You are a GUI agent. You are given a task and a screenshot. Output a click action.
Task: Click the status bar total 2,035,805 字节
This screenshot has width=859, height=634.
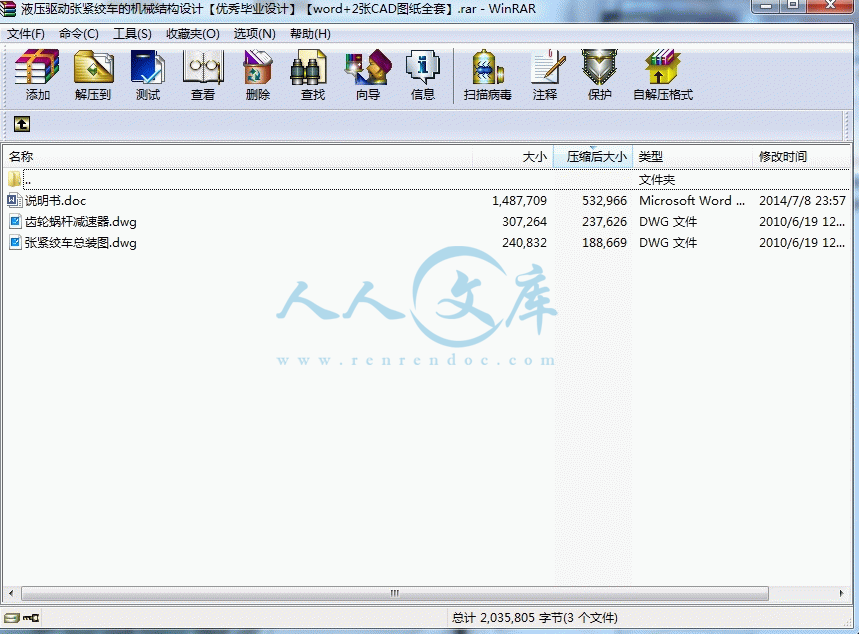point(535,618)
